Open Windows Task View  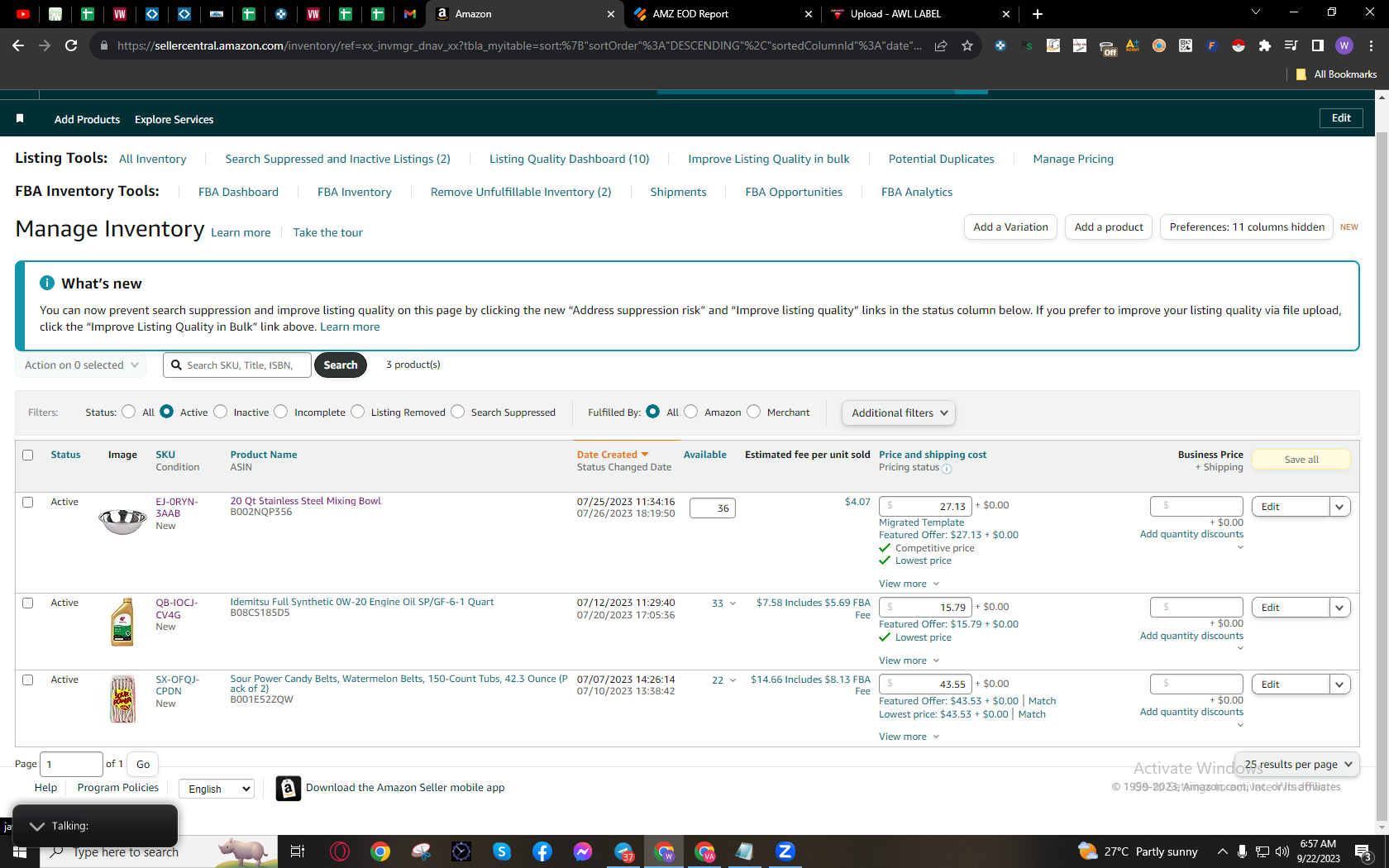[298, 851]
